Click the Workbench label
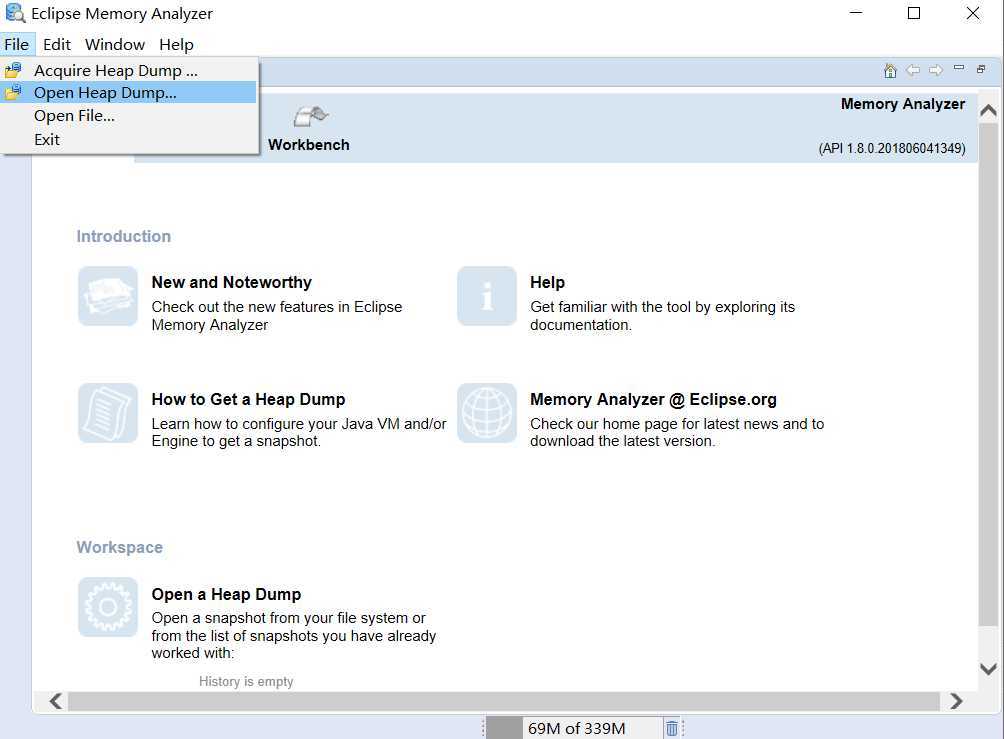Screen dimensions: 1004x739 point(309,145)
